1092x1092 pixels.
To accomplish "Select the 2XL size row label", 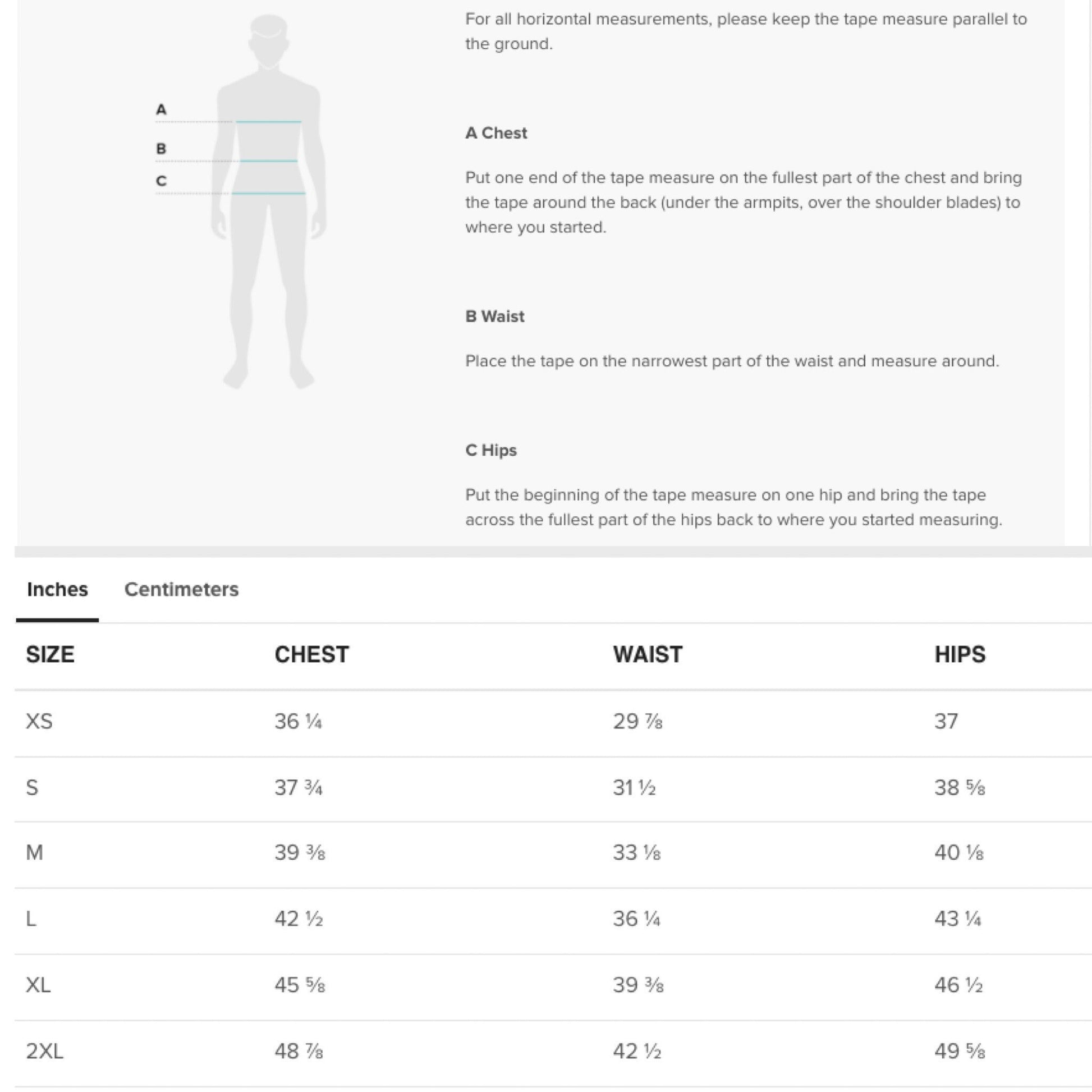I will pyautogui.click(x=45, y=1051).
